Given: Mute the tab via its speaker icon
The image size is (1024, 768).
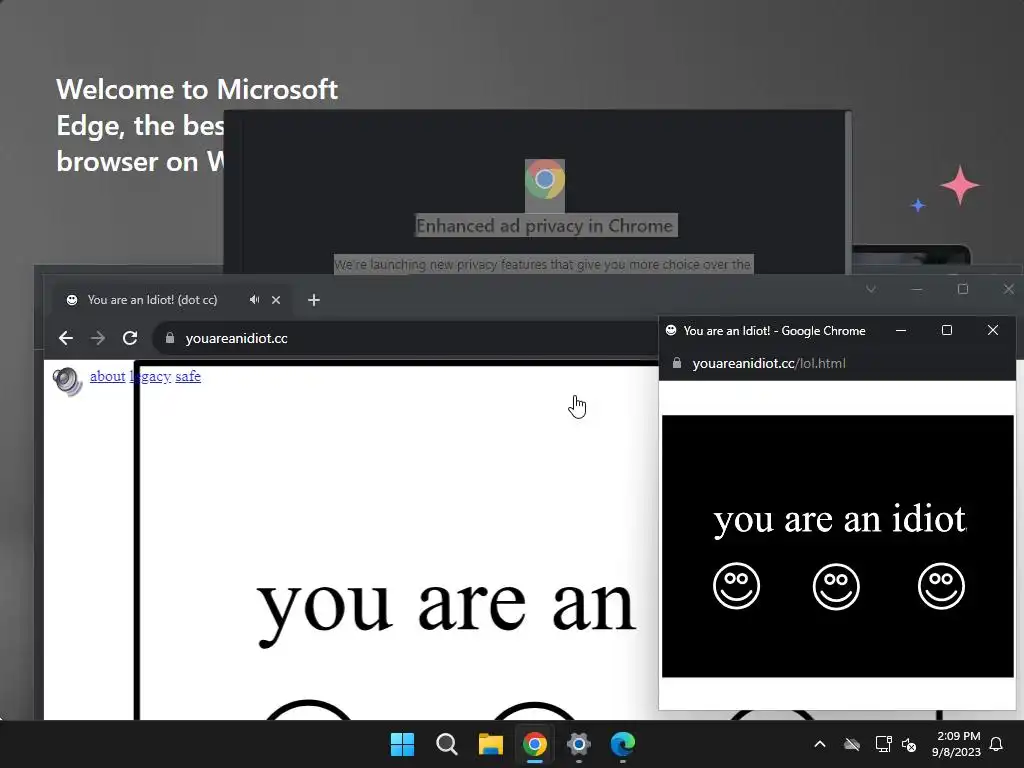Looking at the screenshot, I should (254, 300).
